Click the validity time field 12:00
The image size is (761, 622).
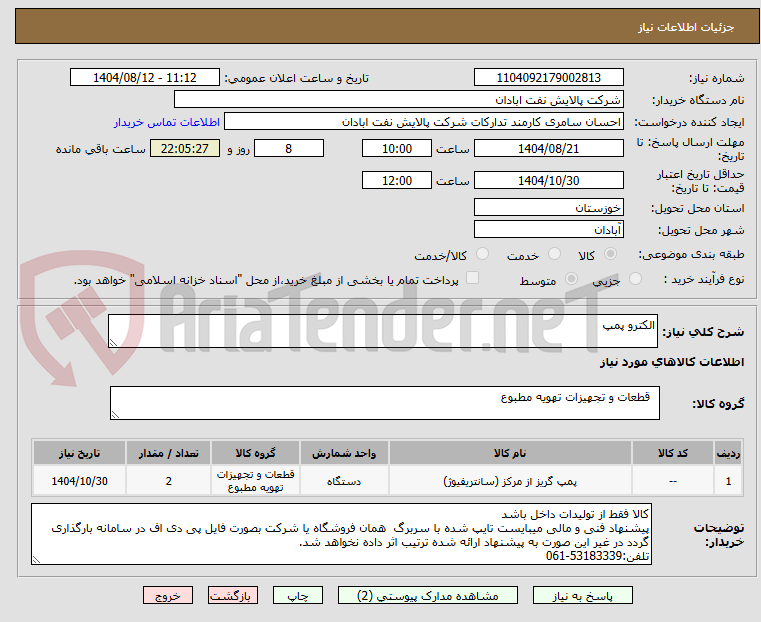[x=397, y=180]
